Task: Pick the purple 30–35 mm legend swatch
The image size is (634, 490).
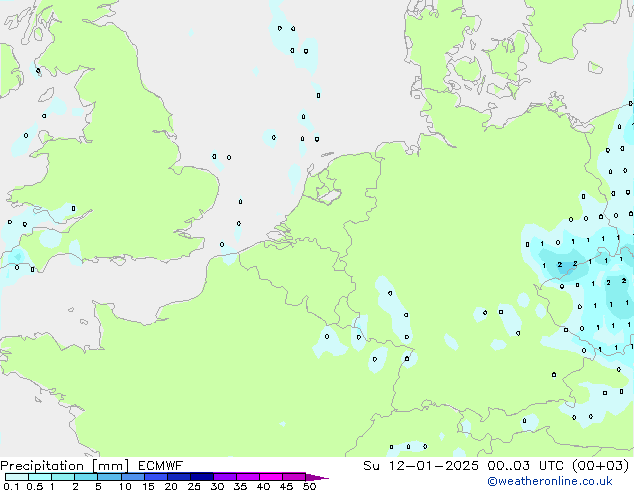Action: (225, 476)
